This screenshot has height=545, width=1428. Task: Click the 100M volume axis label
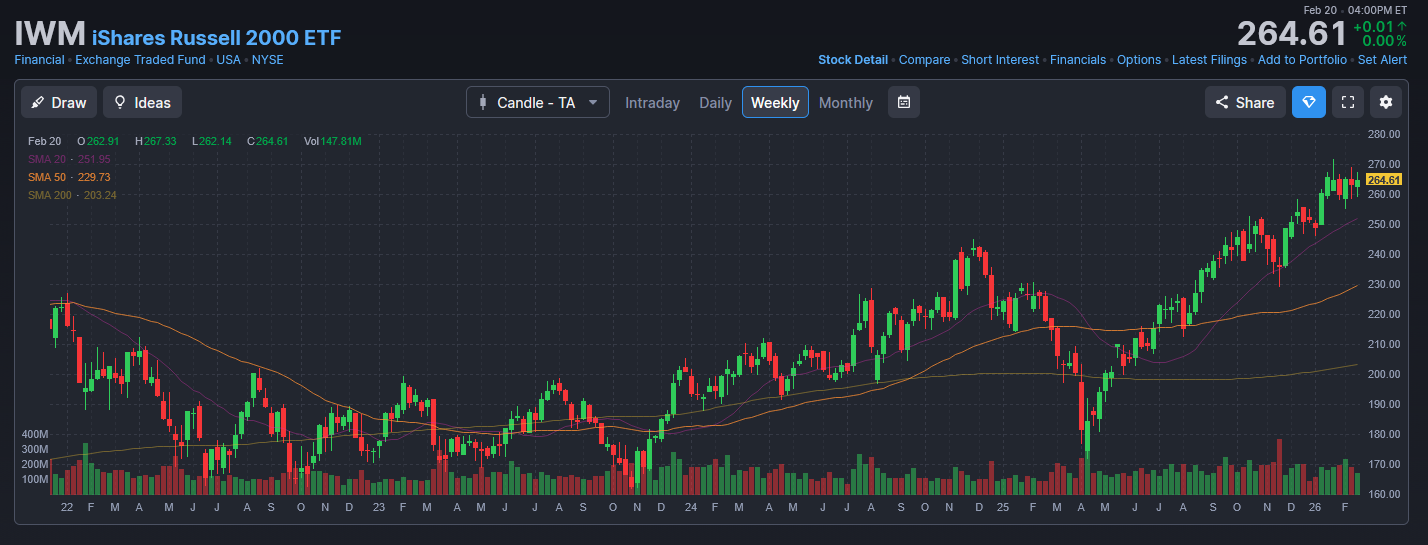tap(35, 479)
